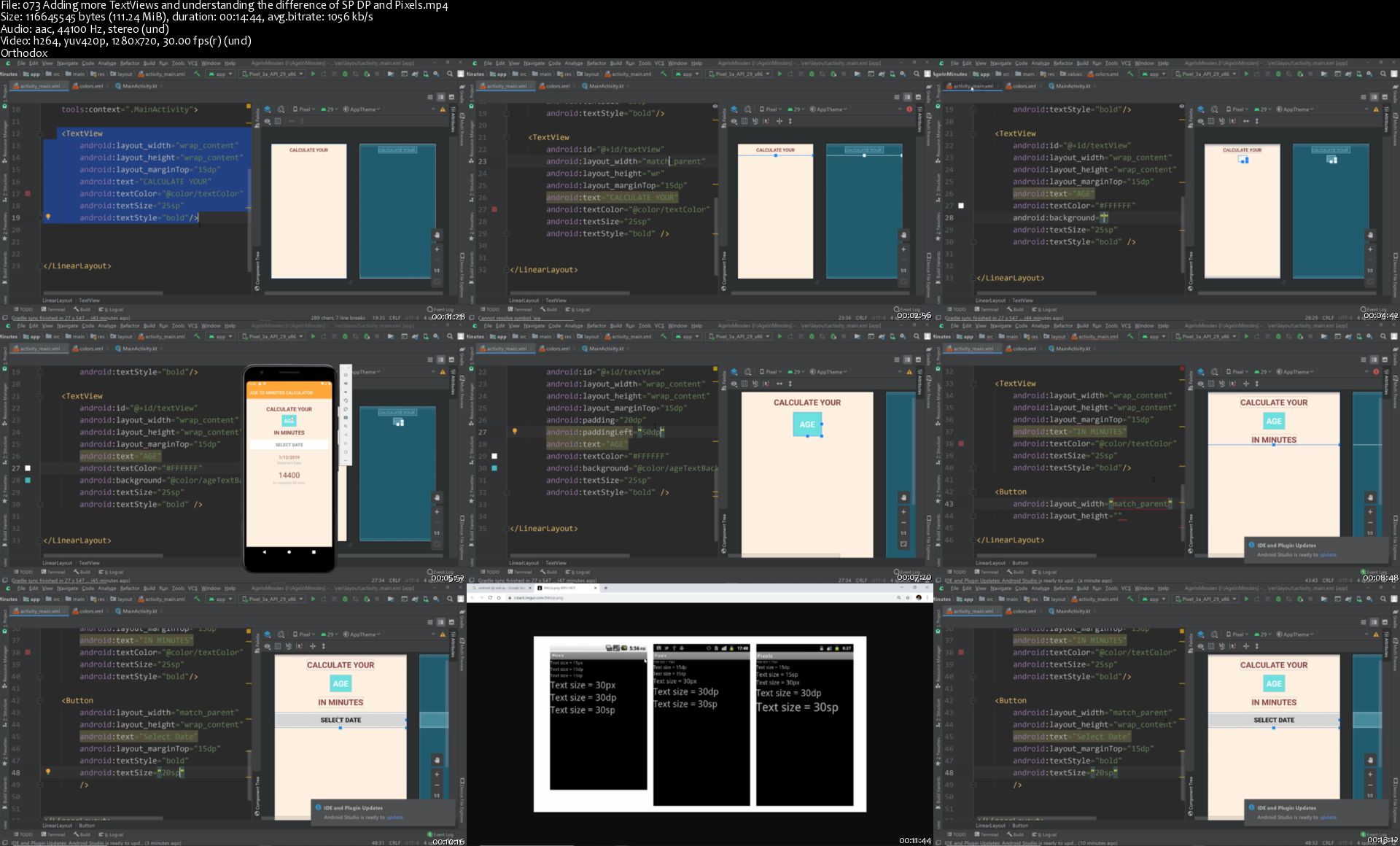Switch to MainActivity.kt tab in 00:13:12 frame
This screenshot has height=846, width=1400.
click(x=1073, y=611)
